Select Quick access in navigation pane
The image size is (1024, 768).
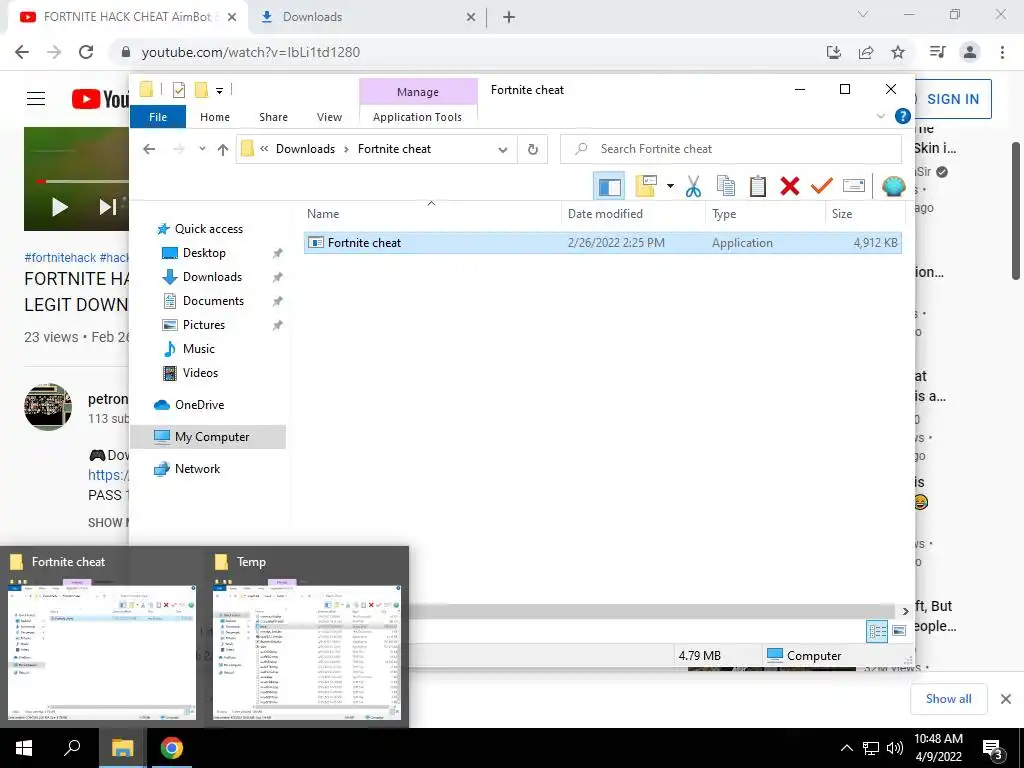click(208, 229)
